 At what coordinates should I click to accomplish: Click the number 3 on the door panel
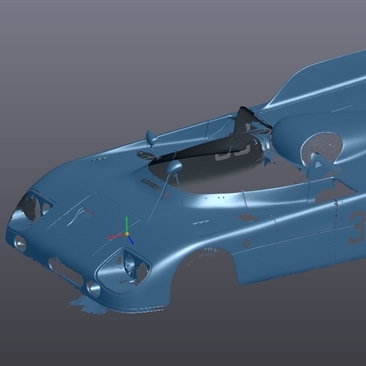click(356, 228)
